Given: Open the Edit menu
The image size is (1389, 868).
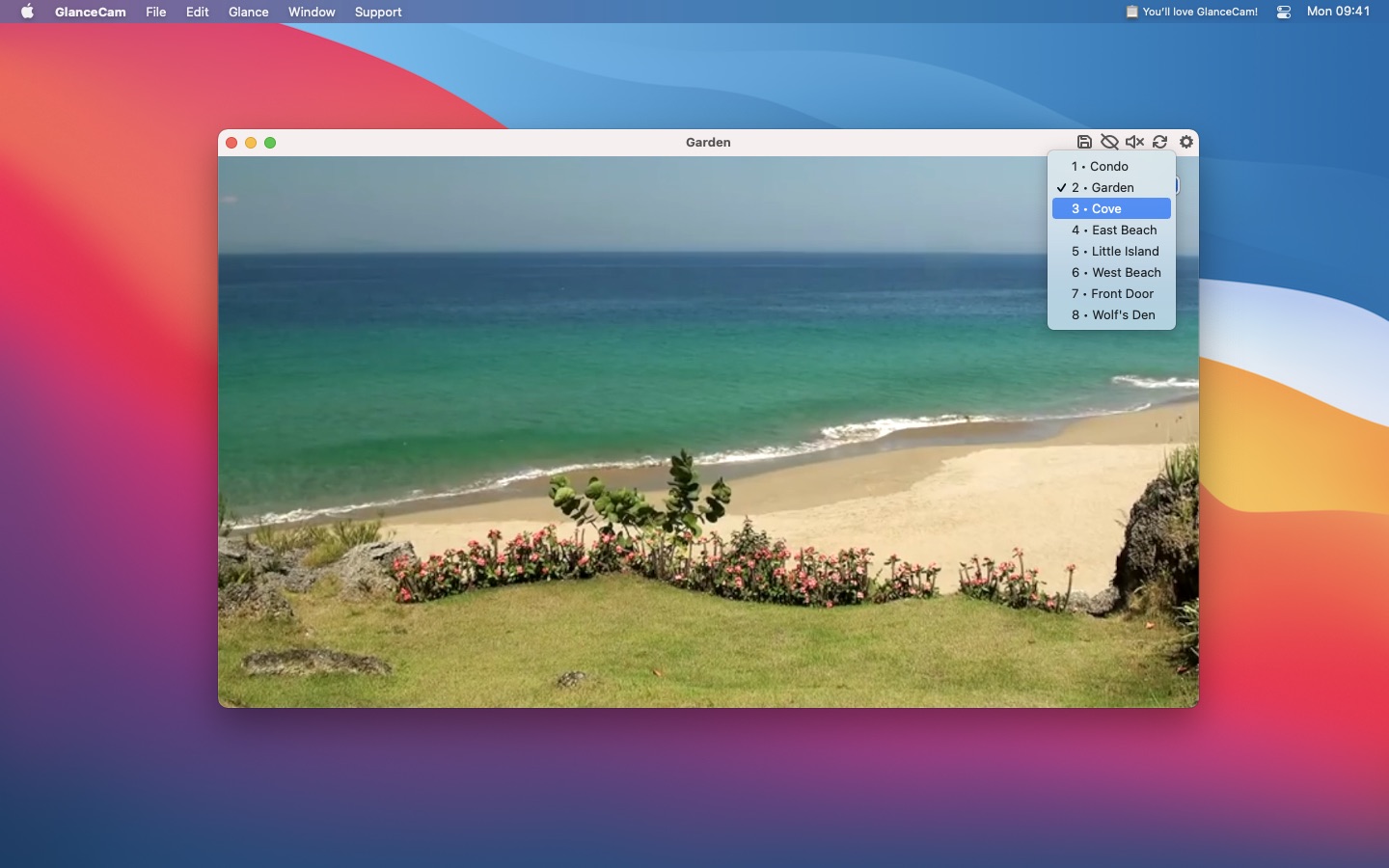Looking at the screenshot, I should click(x=198, y=12).
